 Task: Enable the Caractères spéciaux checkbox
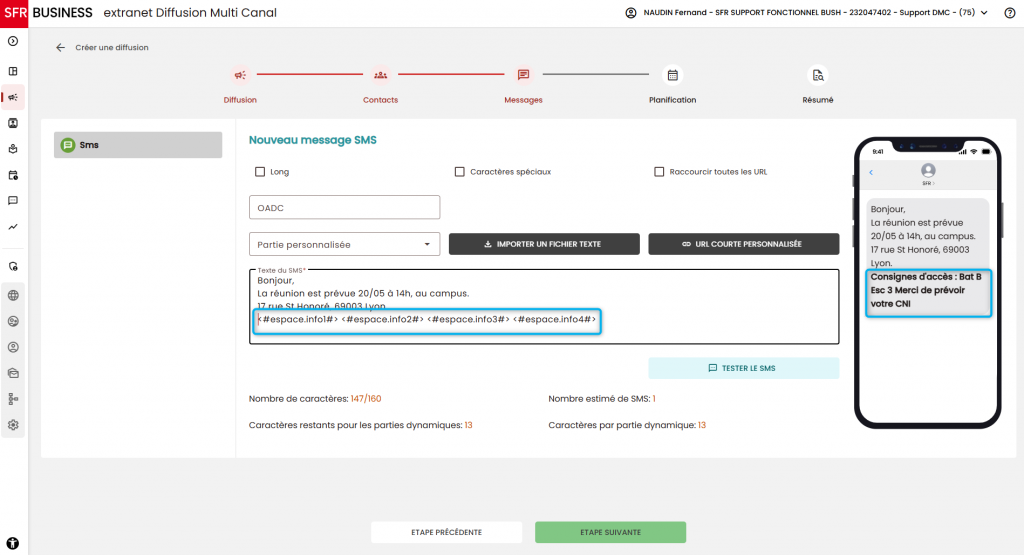click(x=460, y=172)
